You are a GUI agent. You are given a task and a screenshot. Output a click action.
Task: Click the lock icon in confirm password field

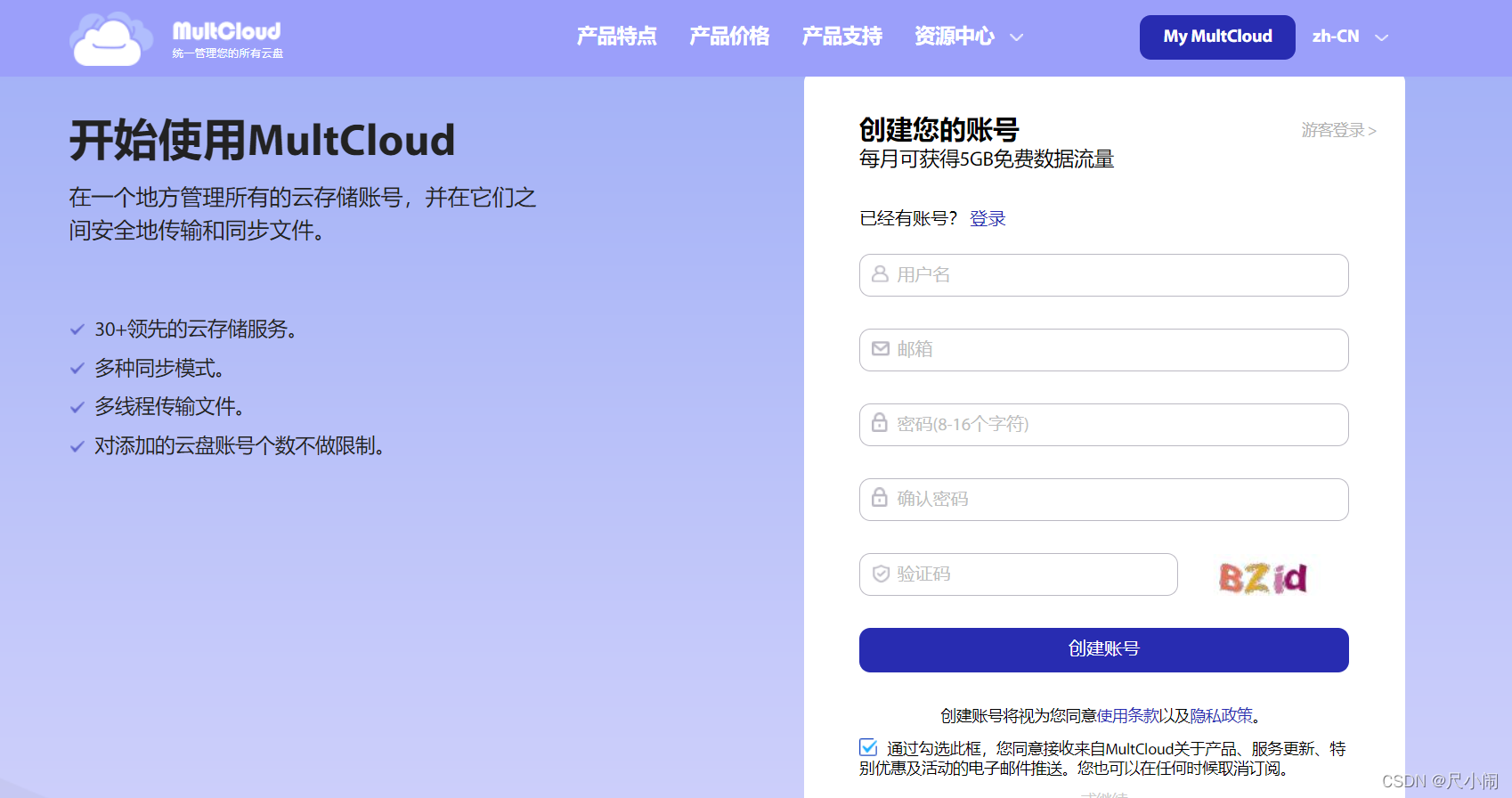point(880,498)
